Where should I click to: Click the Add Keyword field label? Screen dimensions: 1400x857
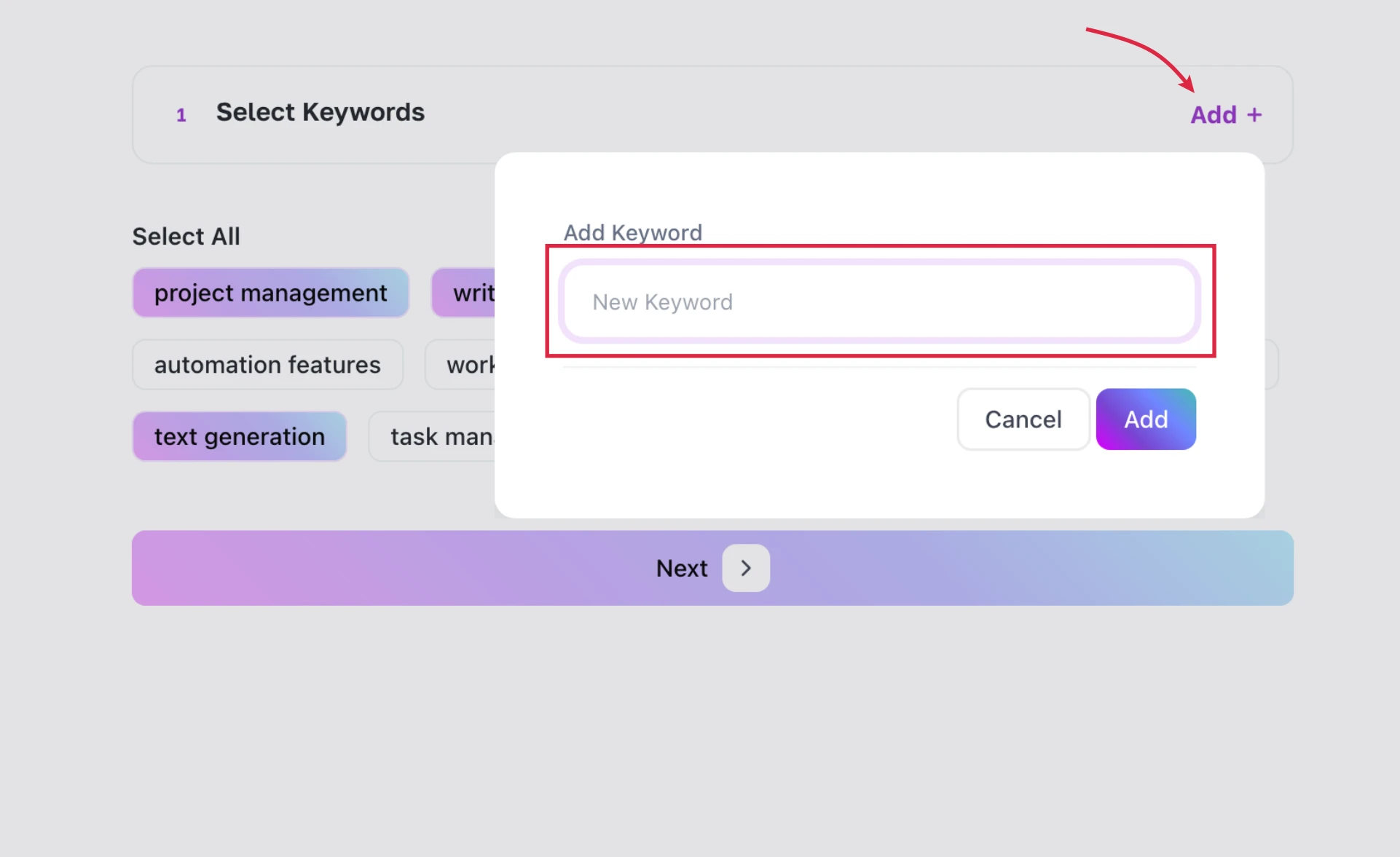click(x=632, y=232)
